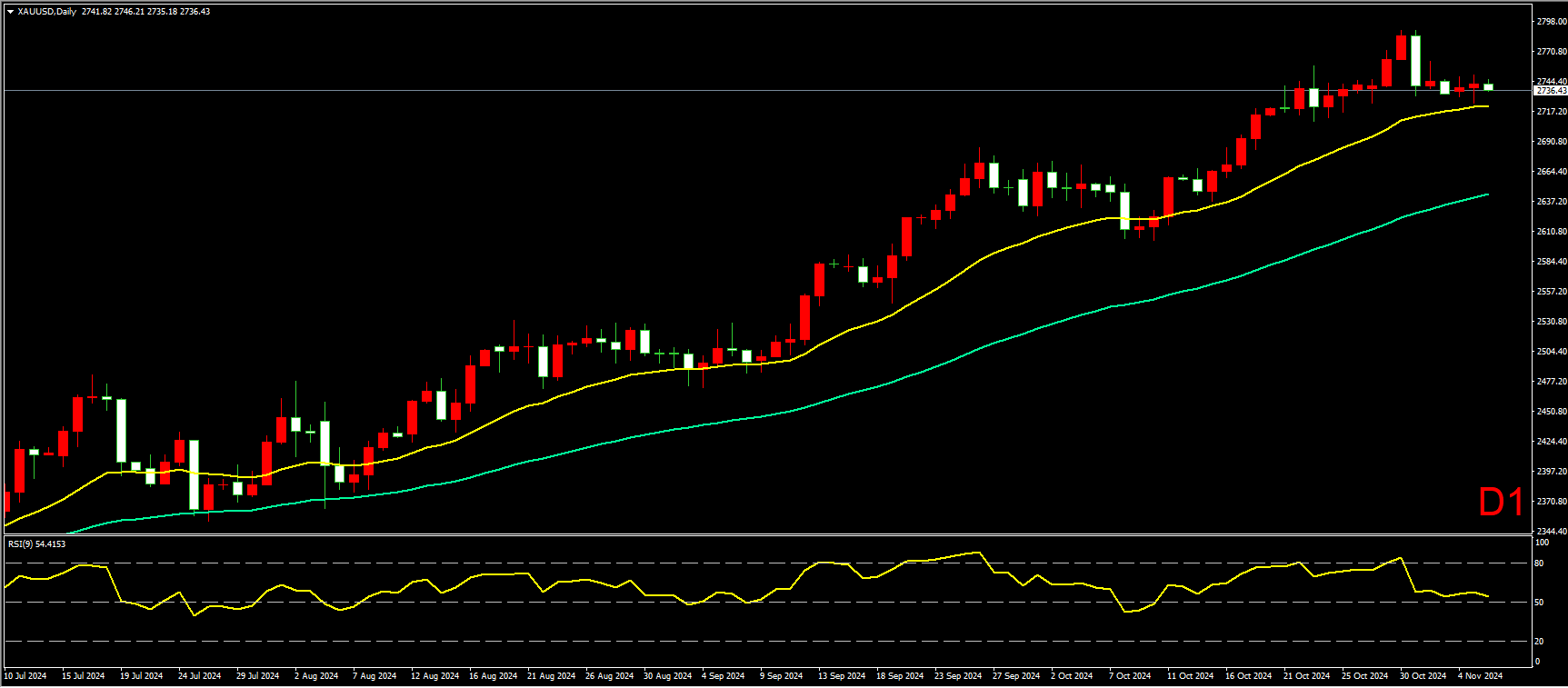Click the 2798.00 price axis label

[1552, 21]
